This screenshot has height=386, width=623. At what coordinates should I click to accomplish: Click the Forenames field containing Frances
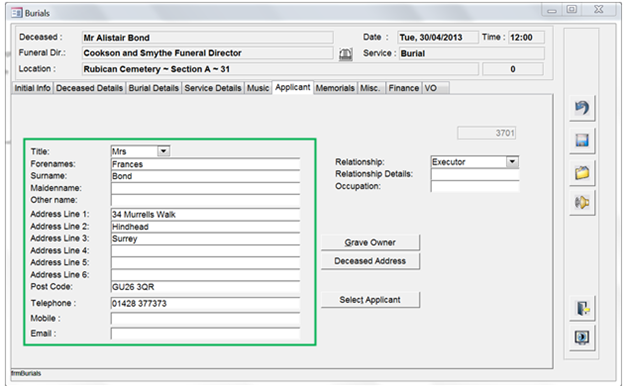[205, 164]
